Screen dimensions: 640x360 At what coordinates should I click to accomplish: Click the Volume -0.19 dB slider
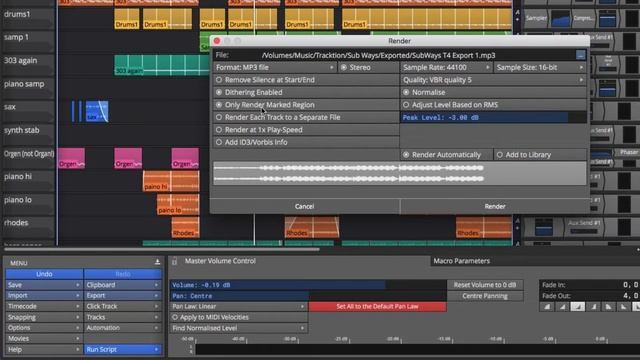pyautogui.click(x=308, y=285)
